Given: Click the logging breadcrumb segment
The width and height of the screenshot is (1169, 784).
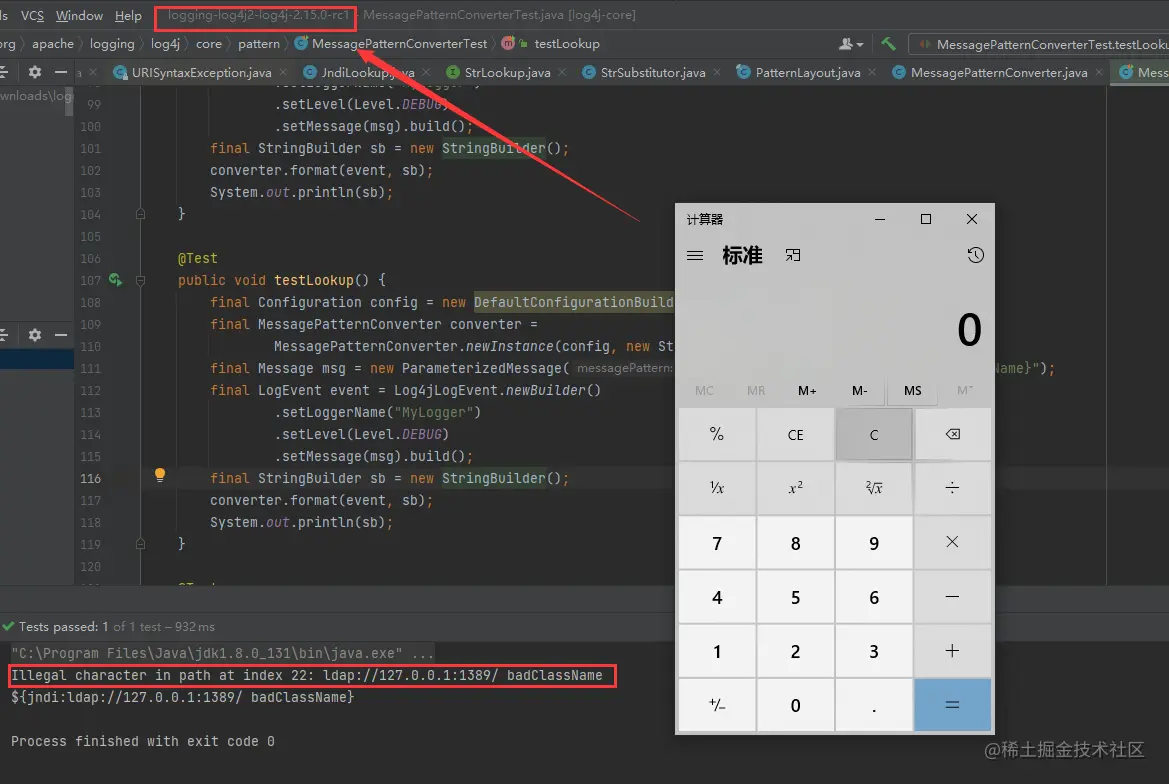Looking at the screenshot, I should click(112, 44).
